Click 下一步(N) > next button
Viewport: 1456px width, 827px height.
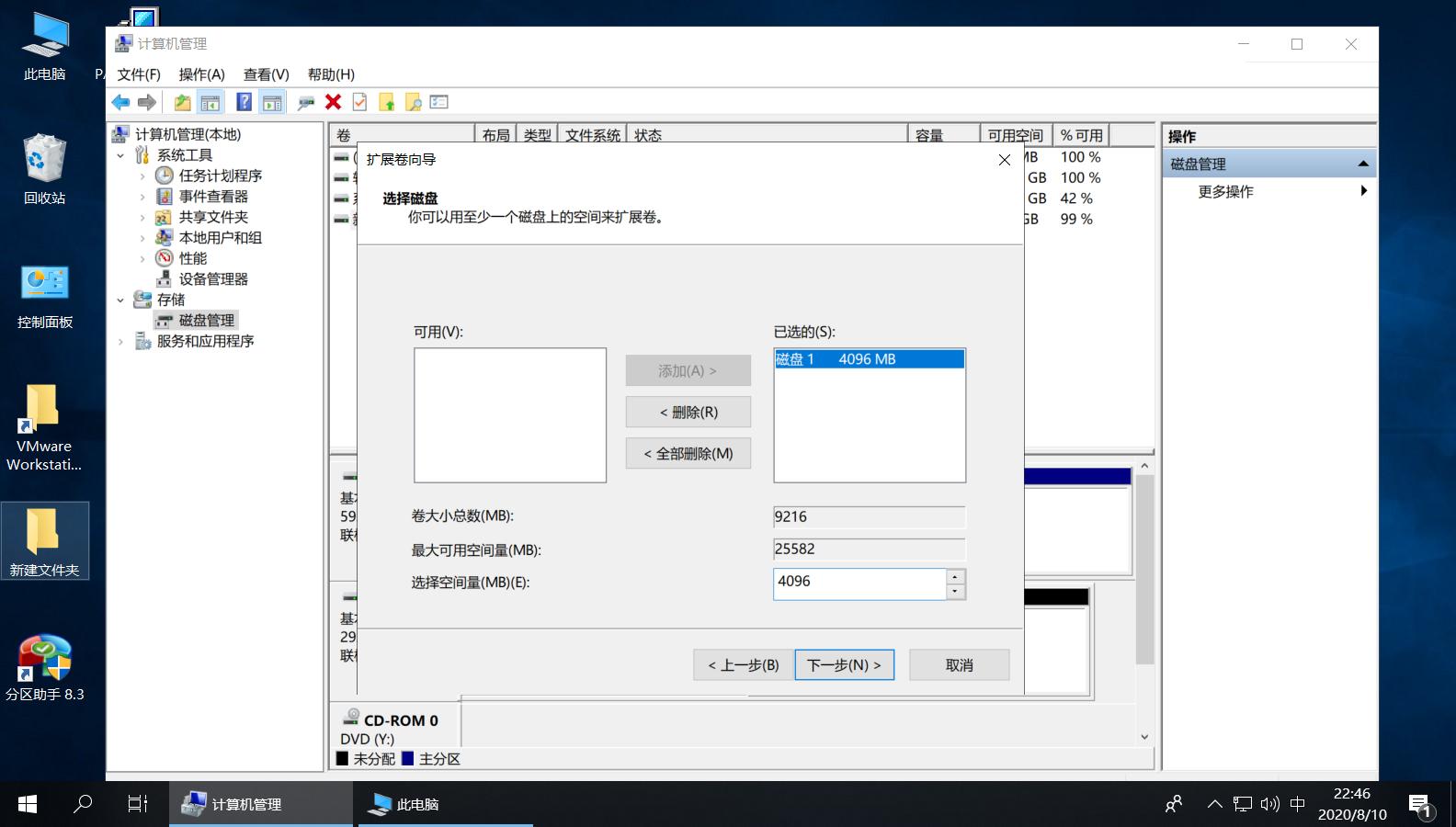tap(844, 665)
